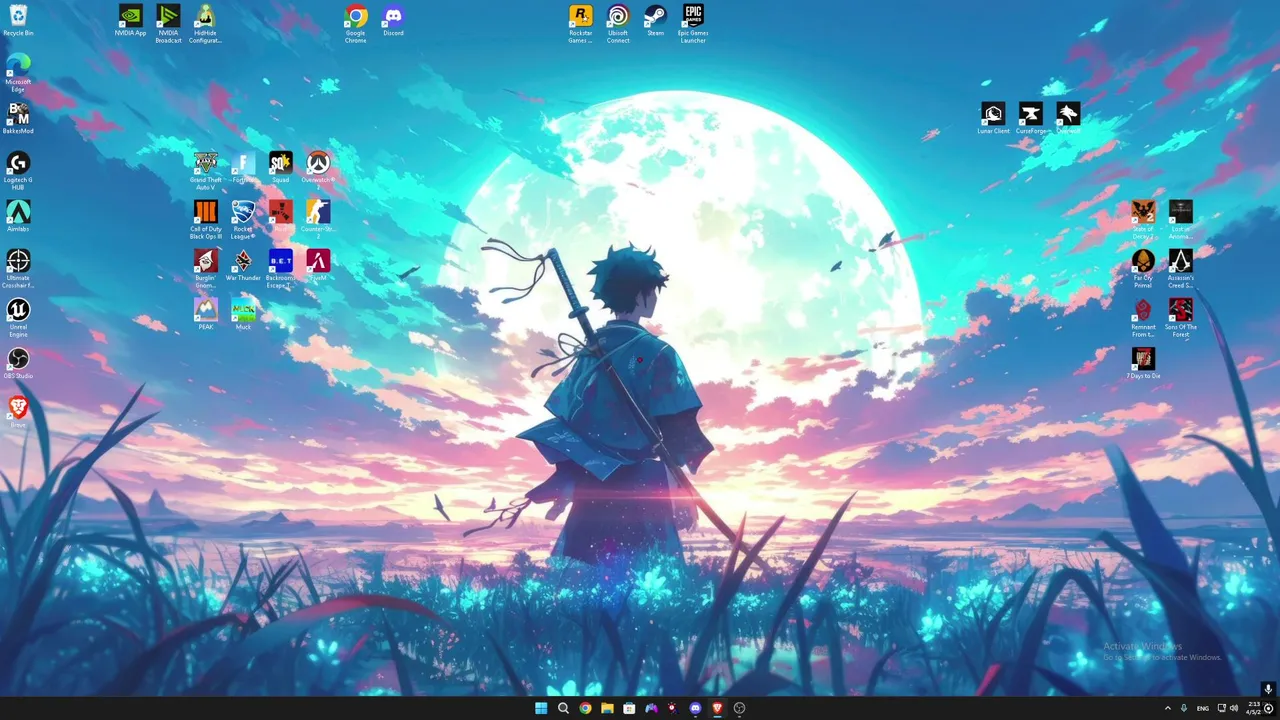Screen dimensions: 1280x720
Task: Open taskbar Search
Action: [563, 708]
